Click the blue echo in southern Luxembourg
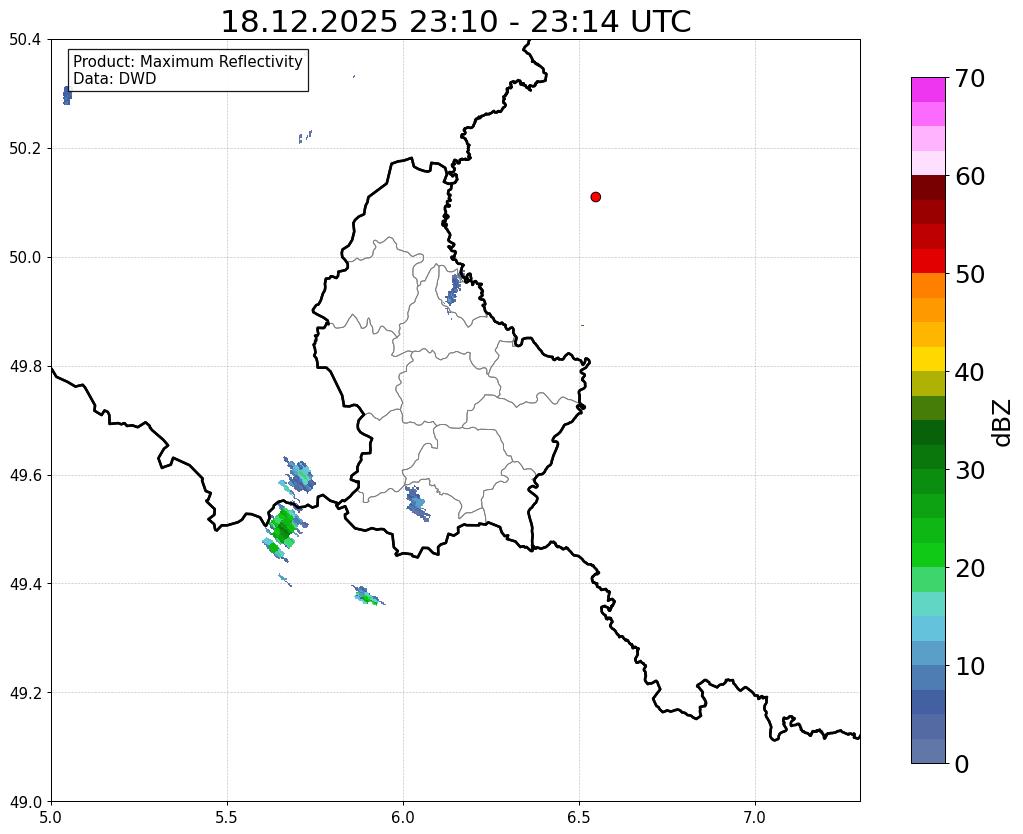 pos(416,503)
